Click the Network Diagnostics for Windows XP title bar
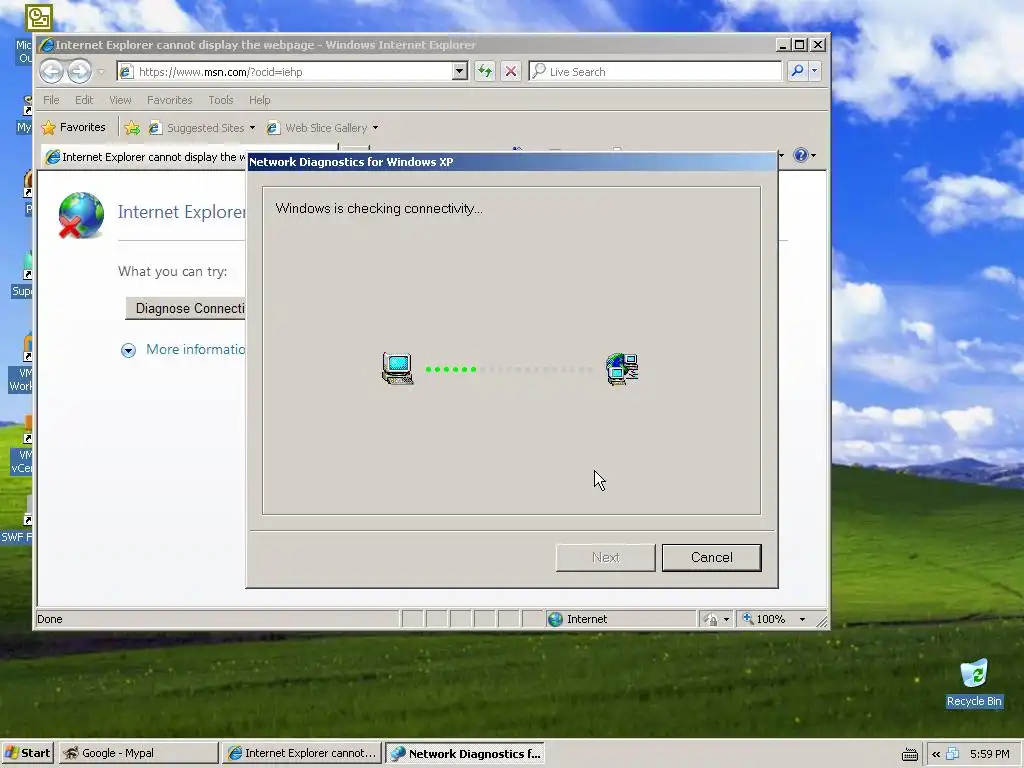 coord(511,162)
